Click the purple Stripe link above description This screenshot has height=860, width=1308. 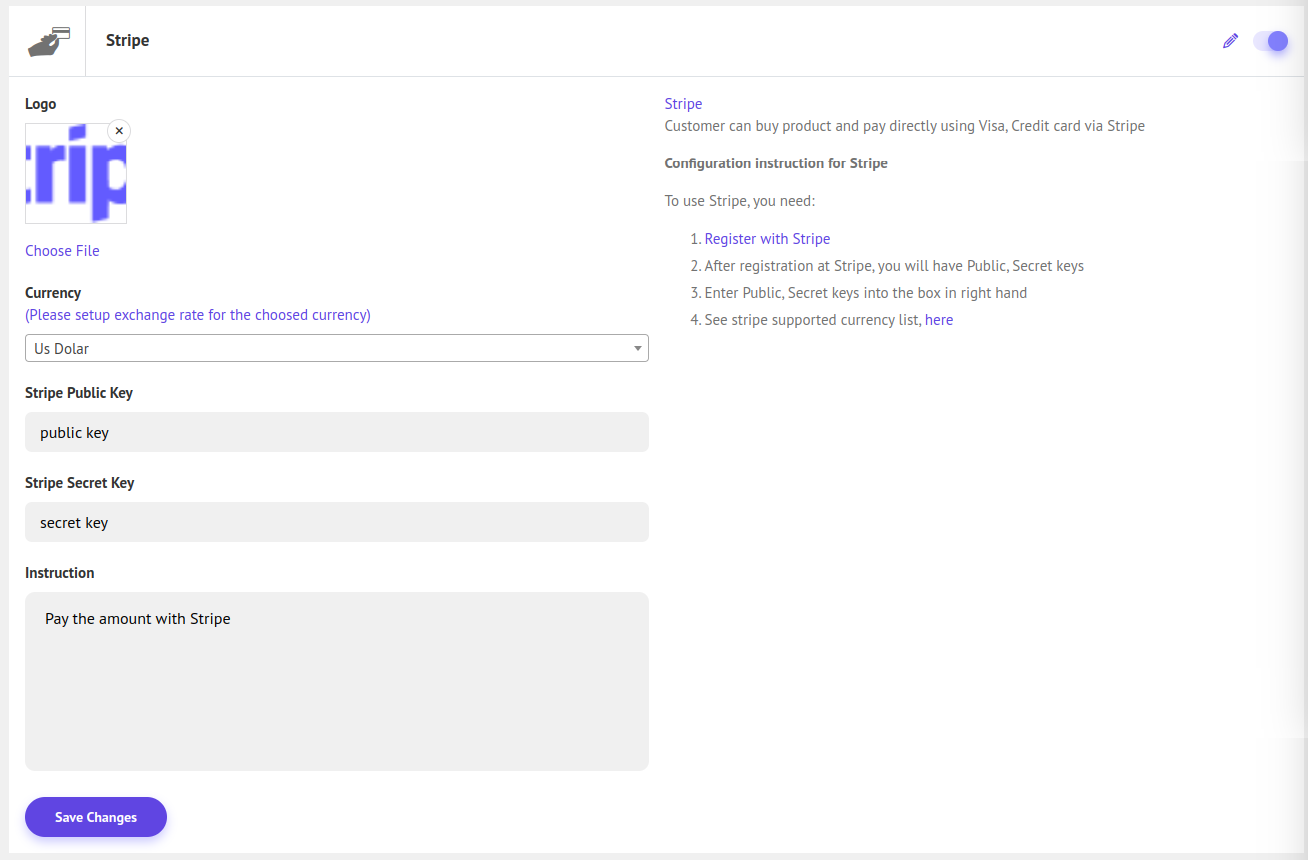[683, 104]
